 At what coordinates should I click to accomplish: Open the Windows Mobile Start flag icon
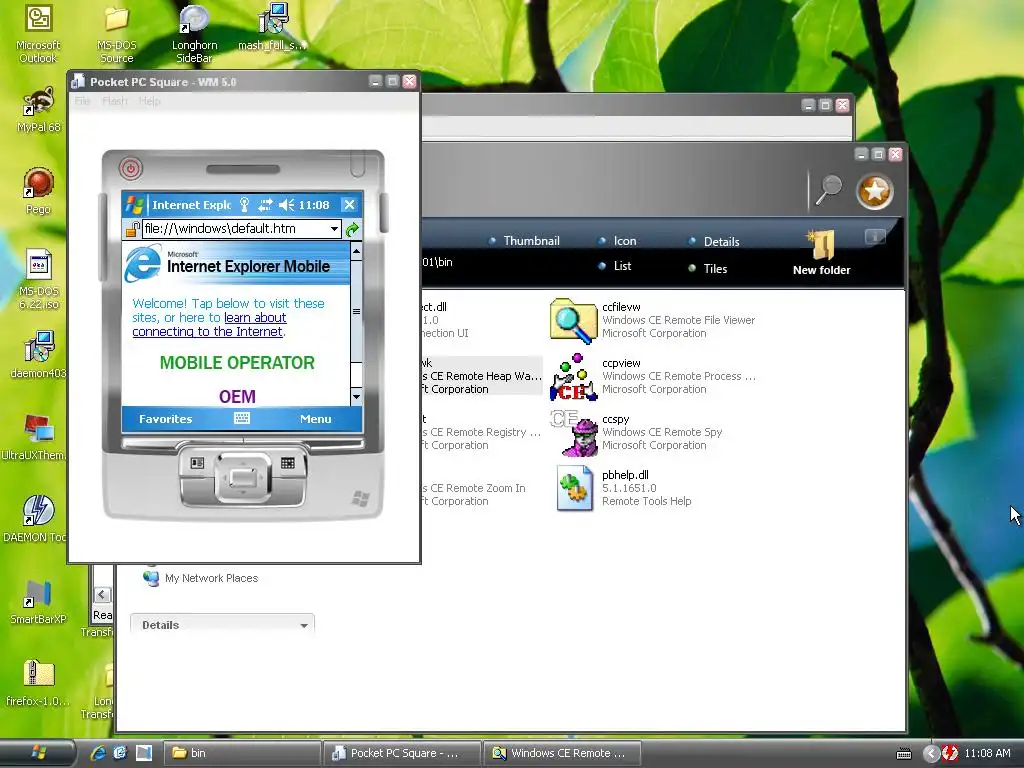(135, 205)
